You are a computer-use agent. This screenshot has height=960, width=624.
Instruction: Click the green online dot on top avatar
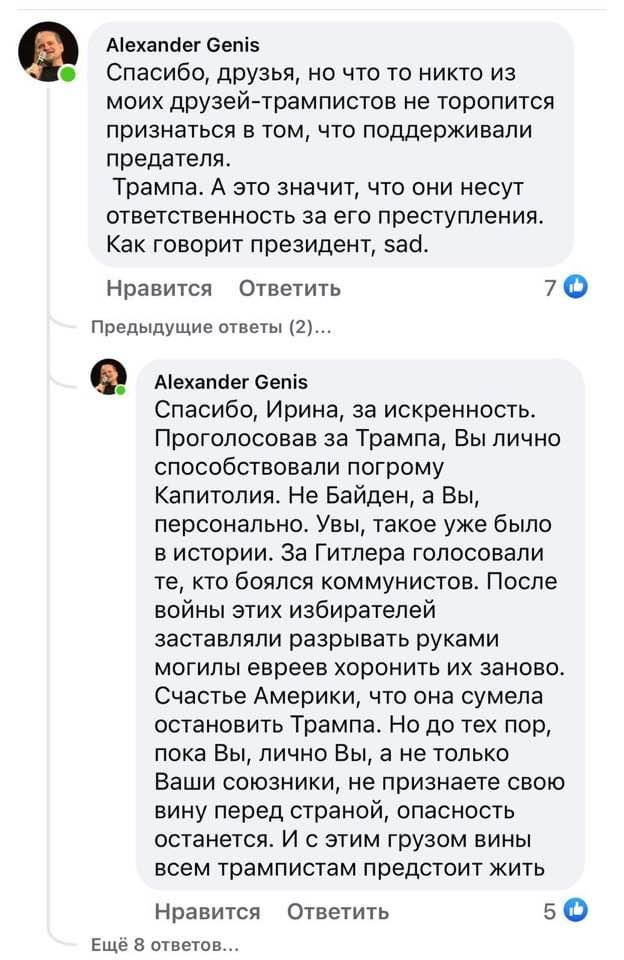click(68, 75)
